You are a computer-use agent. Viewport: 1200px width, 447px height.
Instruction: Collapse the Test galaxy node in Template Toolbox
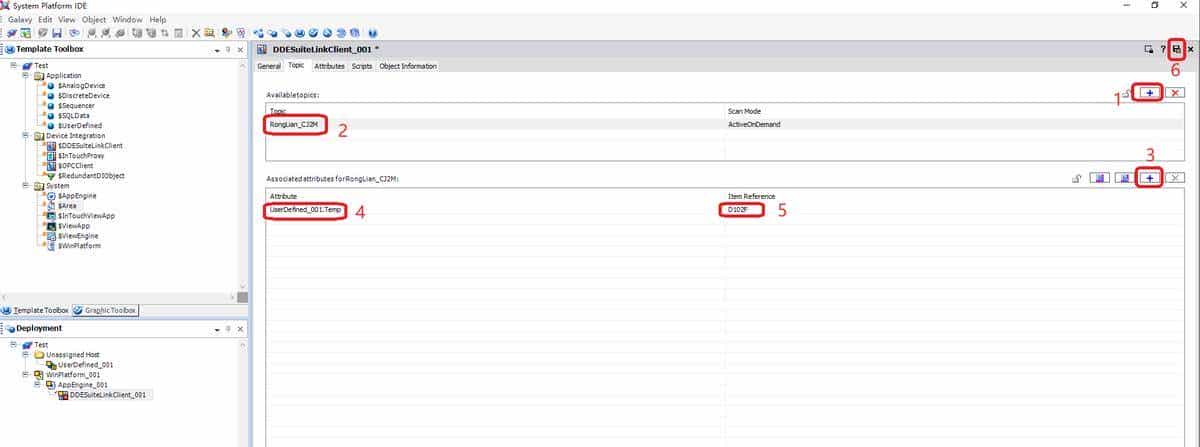(x=14, y=66)
